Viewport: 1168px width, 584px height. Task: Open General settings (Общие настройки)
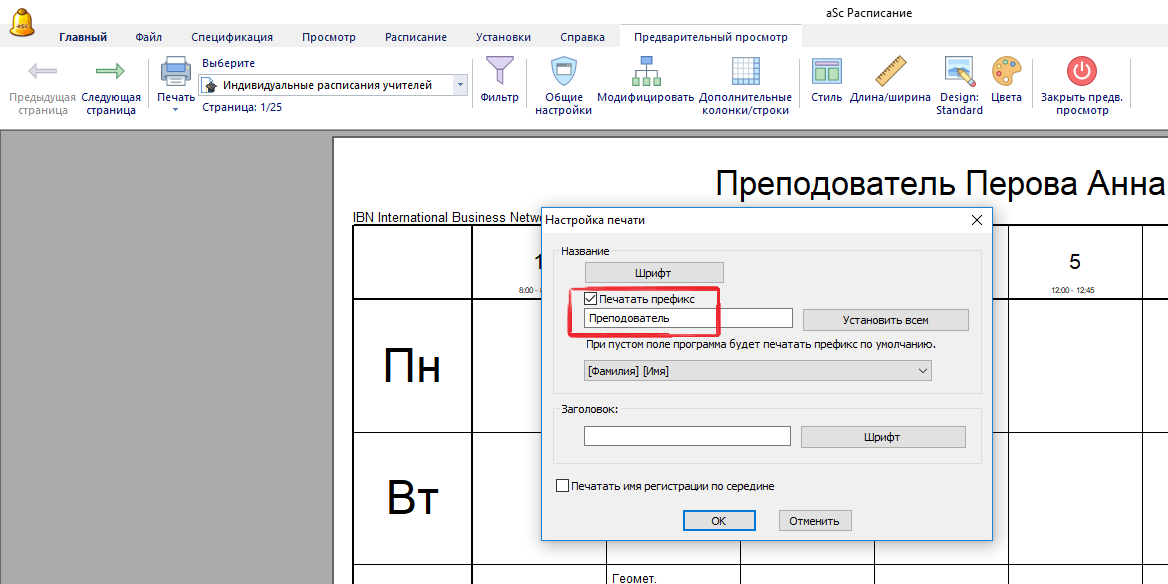coord(563,73)
